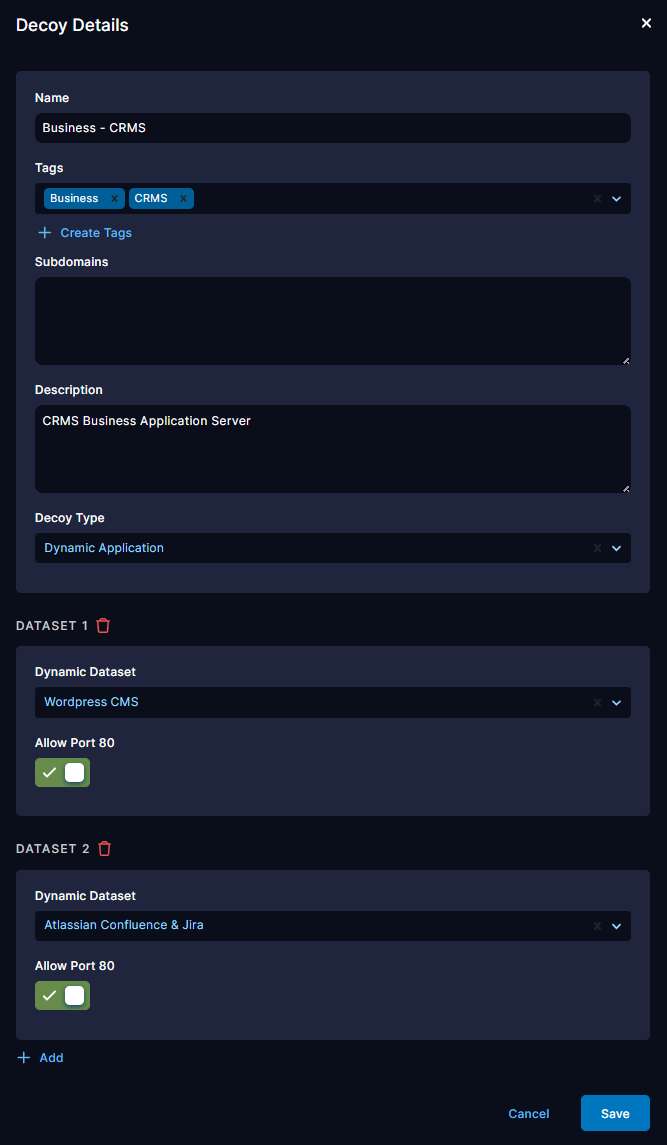Click inside the Name field
667x1145 pixels.
tap(332, 128)
